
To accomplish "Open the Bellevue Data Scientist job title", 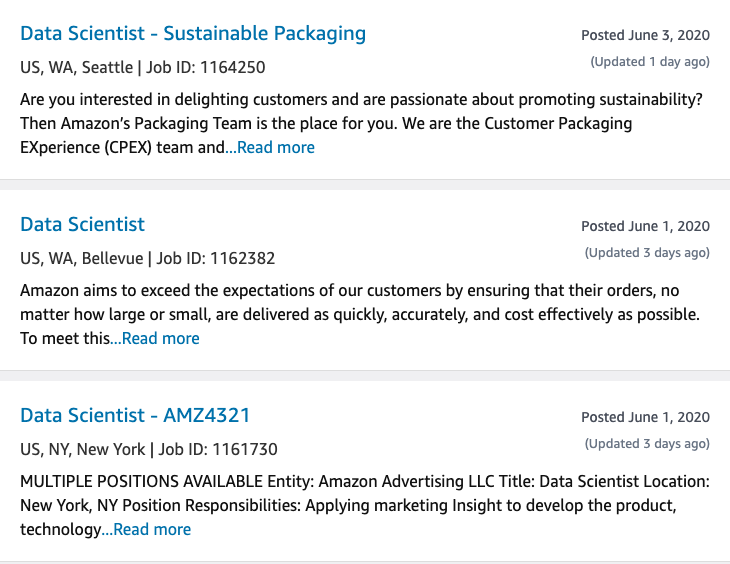I will [x=82, y=224].
